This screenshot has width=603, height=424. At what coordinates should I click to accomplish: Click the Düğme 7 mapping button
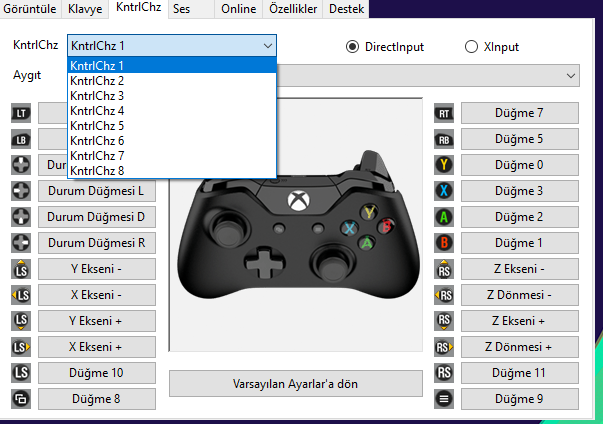pos(520,113)
